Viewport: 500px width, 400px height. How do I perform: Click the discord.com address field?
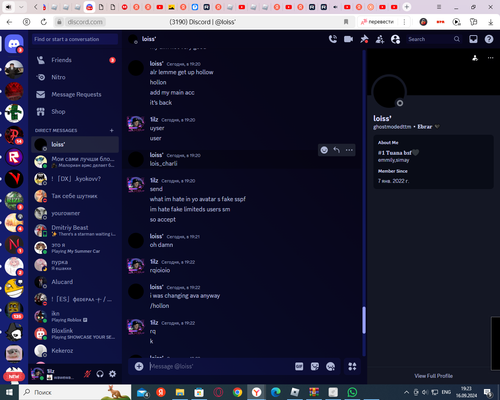85,22
